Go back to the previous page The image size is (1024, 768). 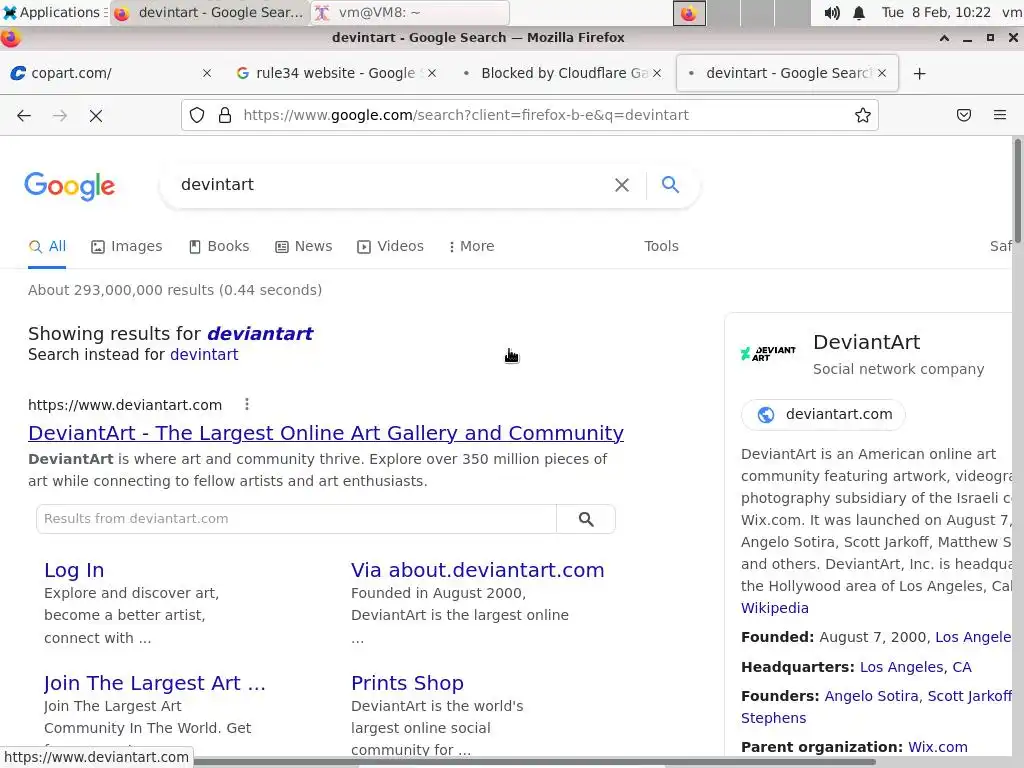24,116
